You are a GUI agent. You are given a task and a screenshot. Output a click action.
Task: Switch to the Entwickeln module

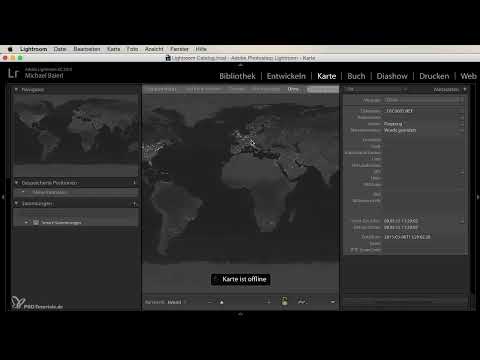click(x=286, y=76)
